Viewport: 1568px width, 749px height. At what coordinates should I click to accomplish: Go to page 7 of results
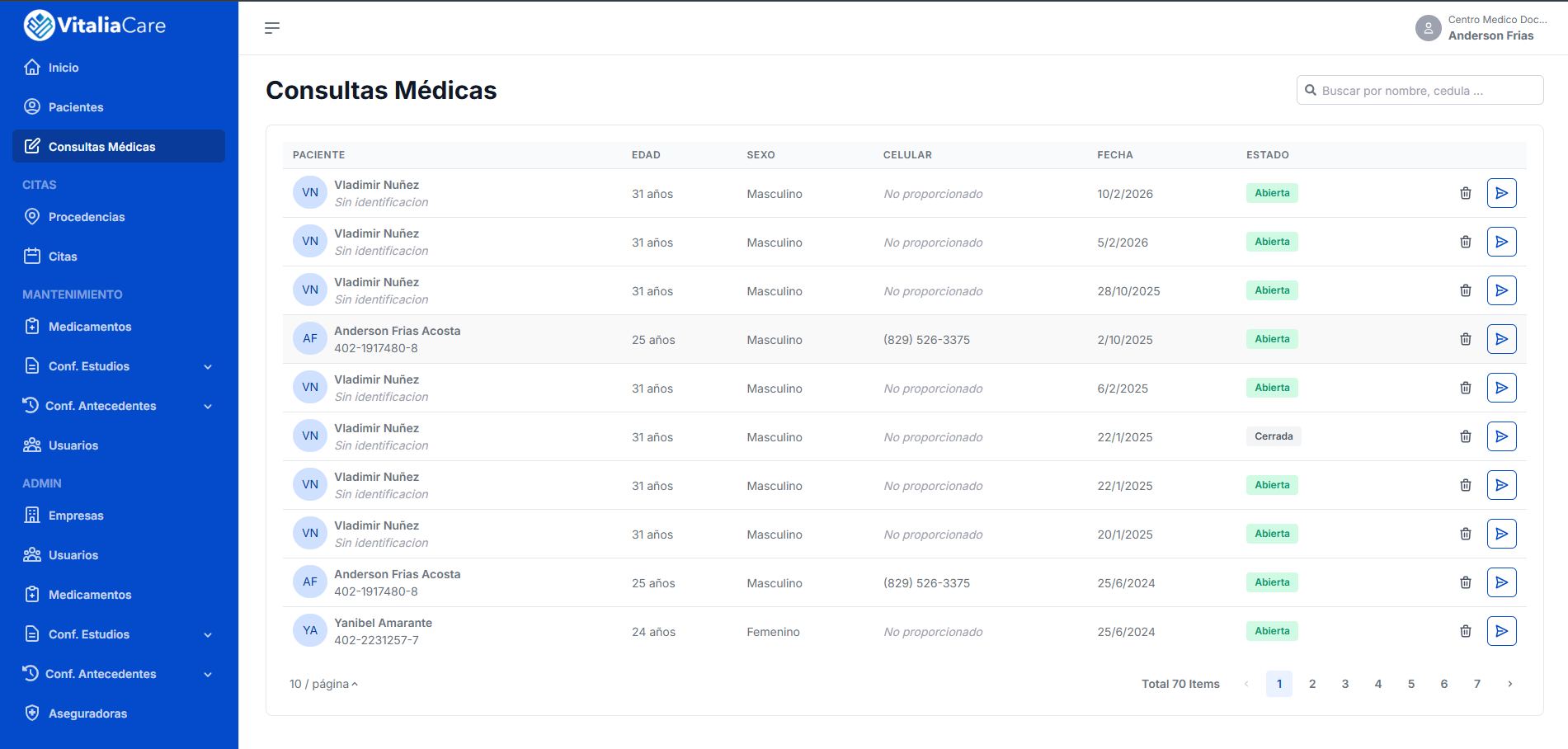[1477, 684]
